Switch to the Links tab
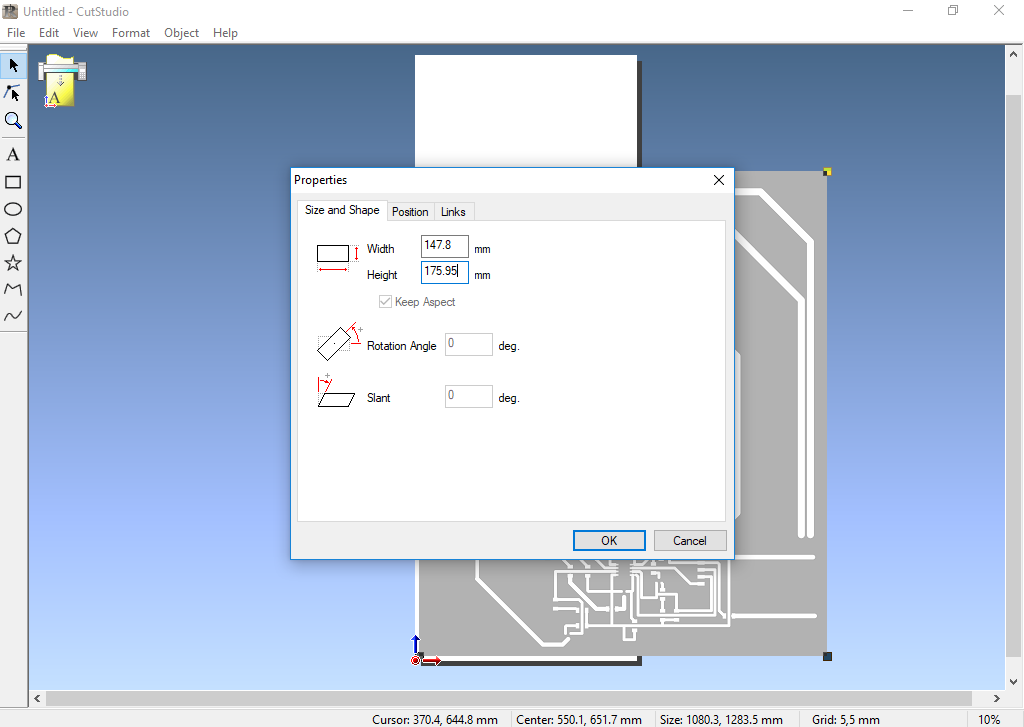The image size is (1024, 727). pyautogui.click(x=453, y=212)
